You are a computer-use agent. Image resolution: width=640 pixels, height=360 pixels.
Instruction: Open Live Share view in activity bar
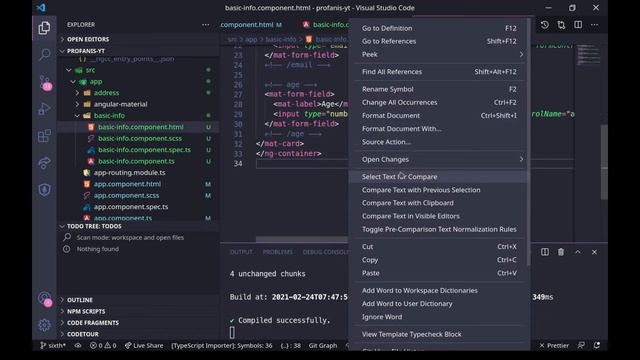click(44, 163)
